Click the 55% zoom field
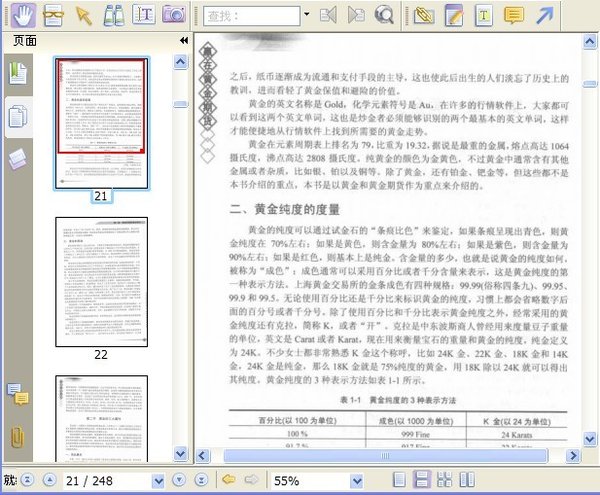Viewport: 600px width, 495px height. [311, 481]
